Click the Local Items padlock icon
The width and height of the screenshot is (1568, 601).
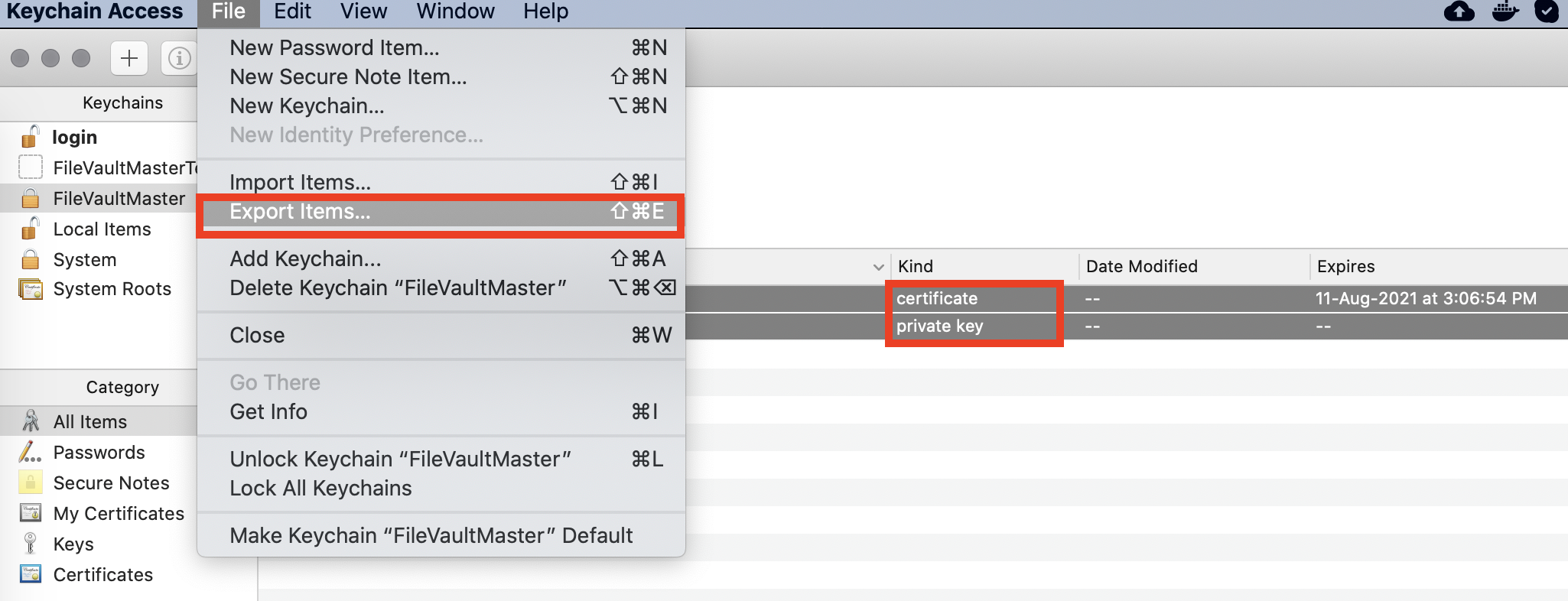point(30,229)
